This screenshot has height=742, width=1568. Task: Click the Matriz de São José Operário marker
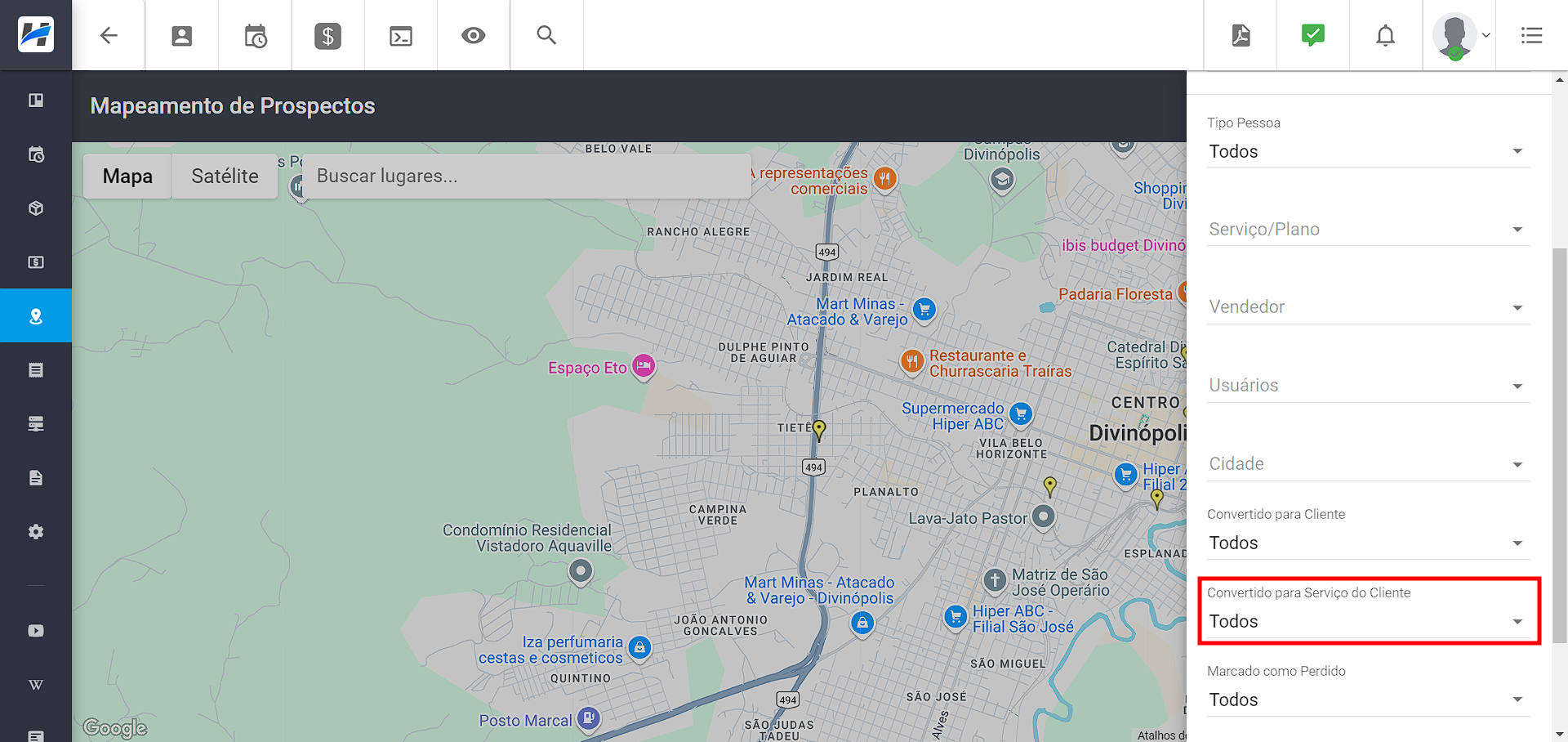pos(995,580)
